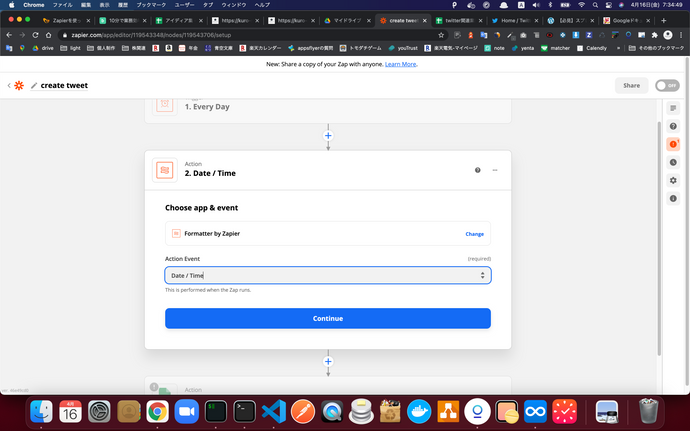This screenshot has height=431, width=690.
Task: Open the Action Event Date / Time dropdown
Action: pyautogui.click(x=328, y=276)
